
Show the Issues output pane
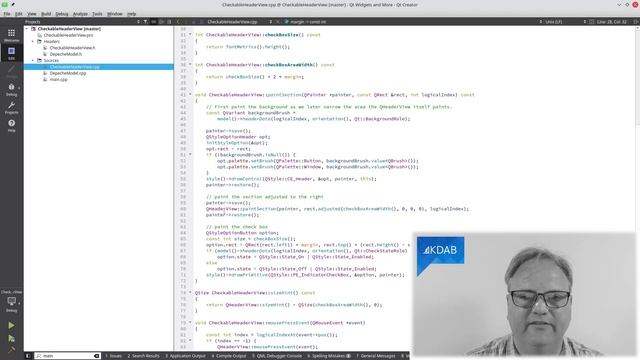(x=113, y=356)
